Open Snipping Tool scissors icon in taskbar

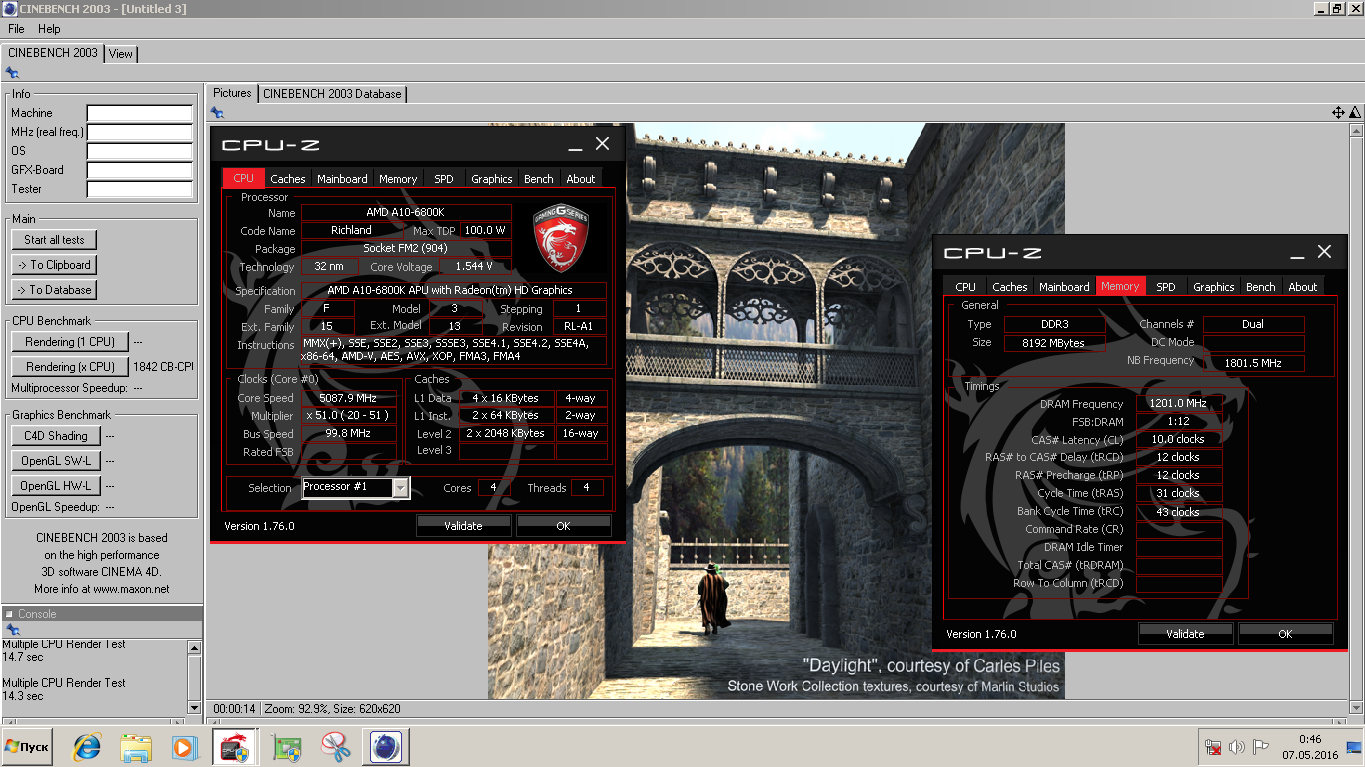click(x=336, y=747)
